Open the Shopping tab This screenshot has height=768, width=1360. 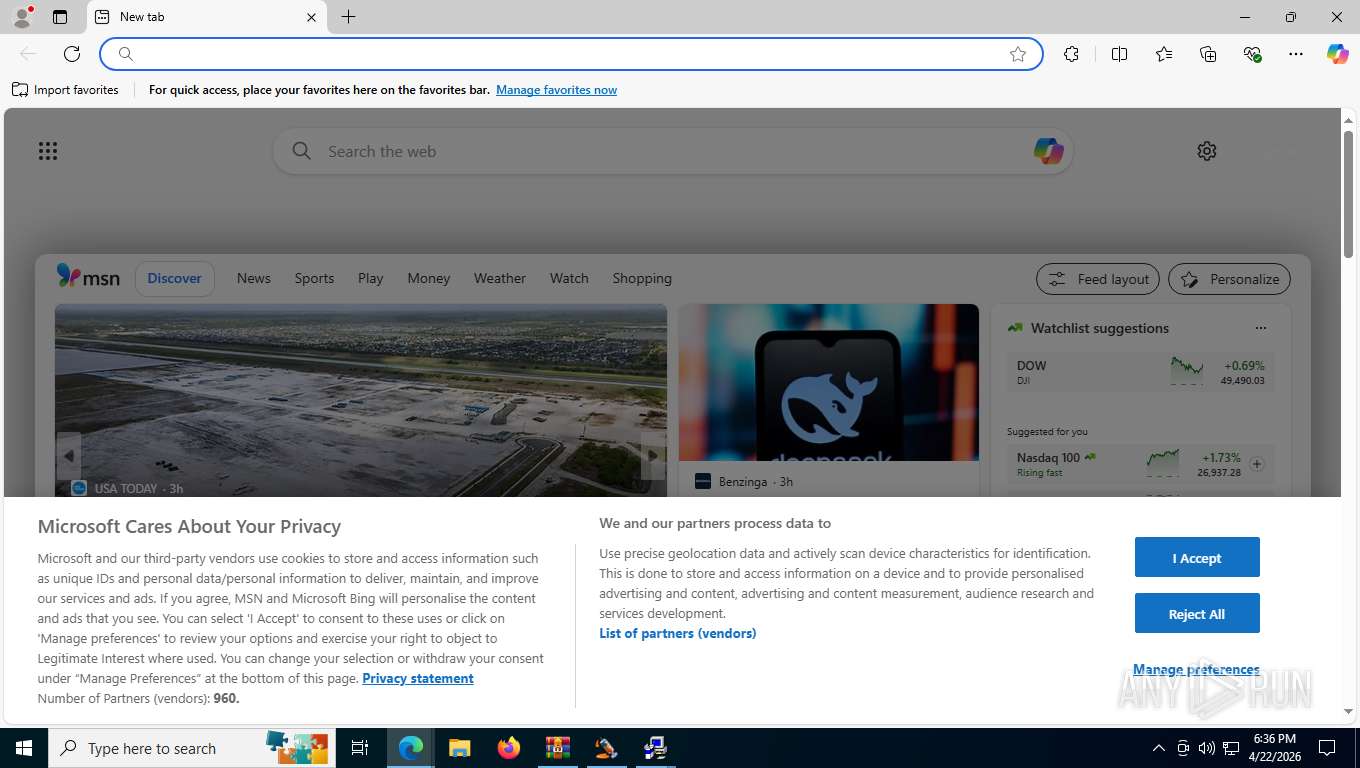[x=642, y=279]
